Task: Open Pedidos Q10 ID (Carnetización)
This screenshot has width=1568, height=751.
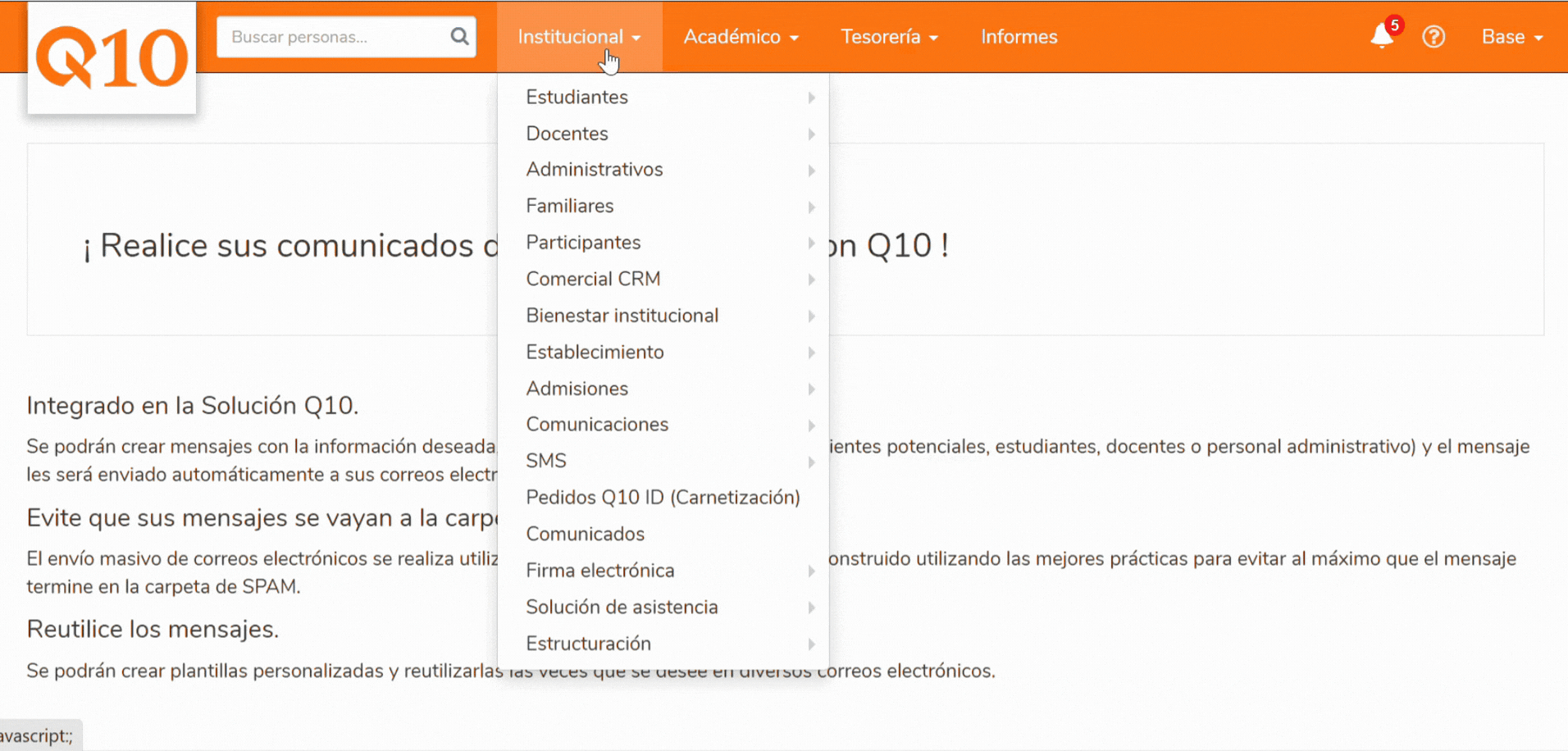Action: click(663, 498)
